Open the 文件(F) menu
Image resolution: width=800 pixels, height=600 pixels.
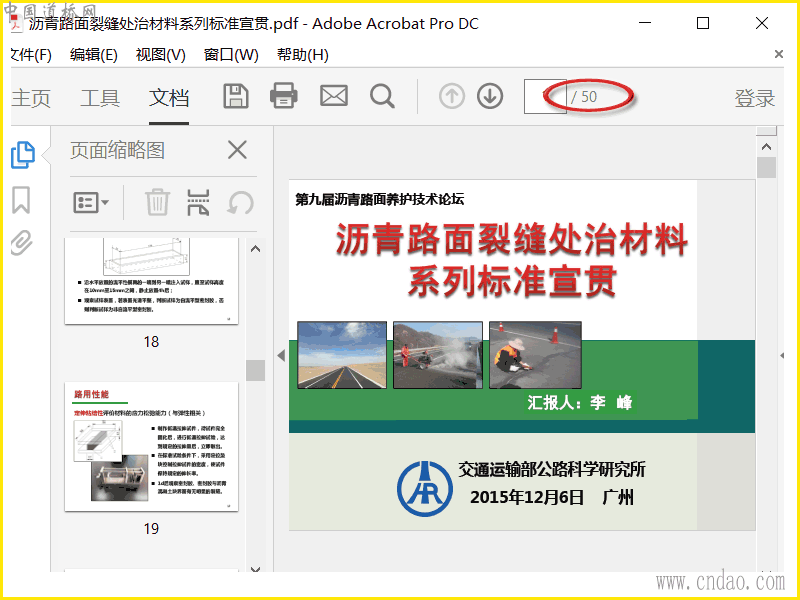(x=31, y=55)
